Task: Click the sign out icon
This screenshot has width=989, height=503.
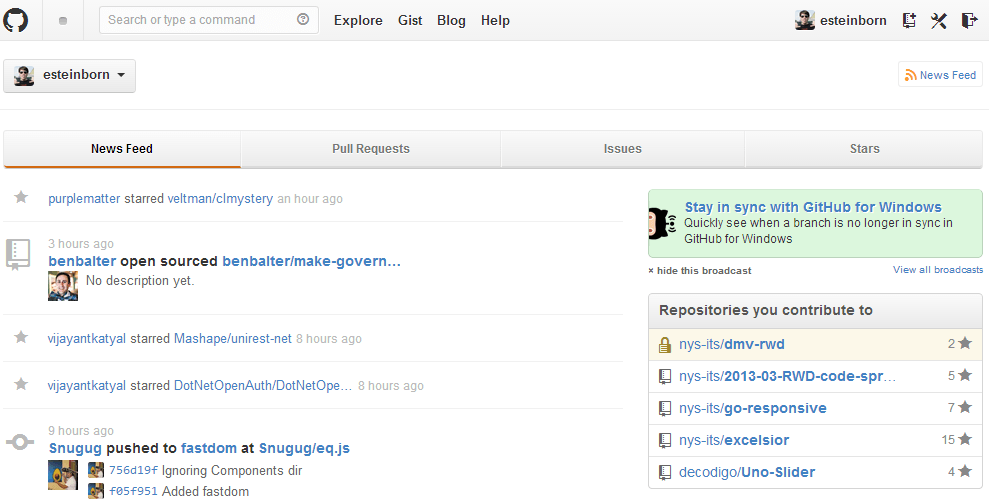Action: pos(968,20)
